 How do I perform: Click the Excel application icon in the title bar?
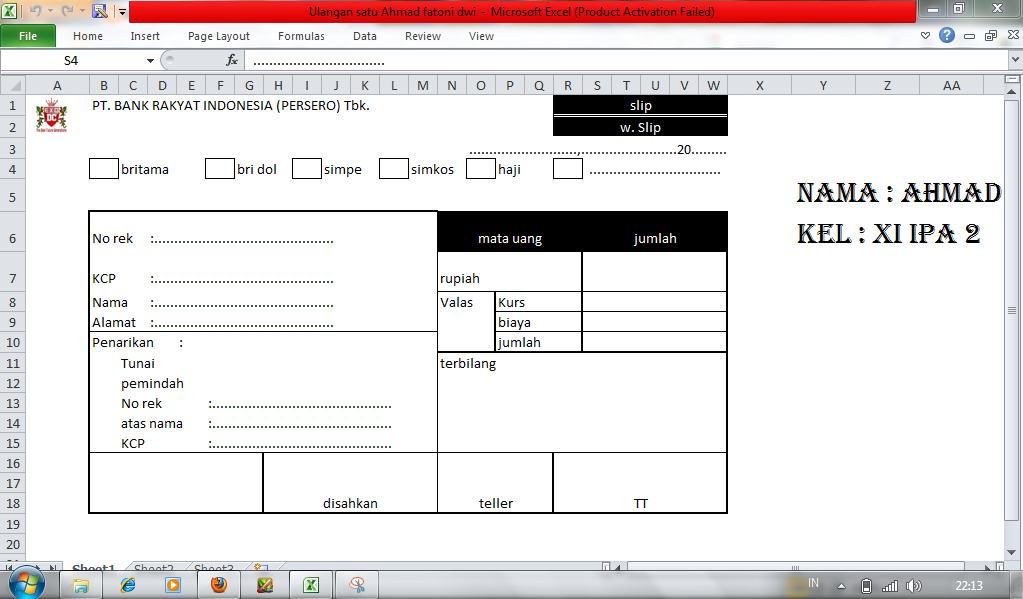9,10
